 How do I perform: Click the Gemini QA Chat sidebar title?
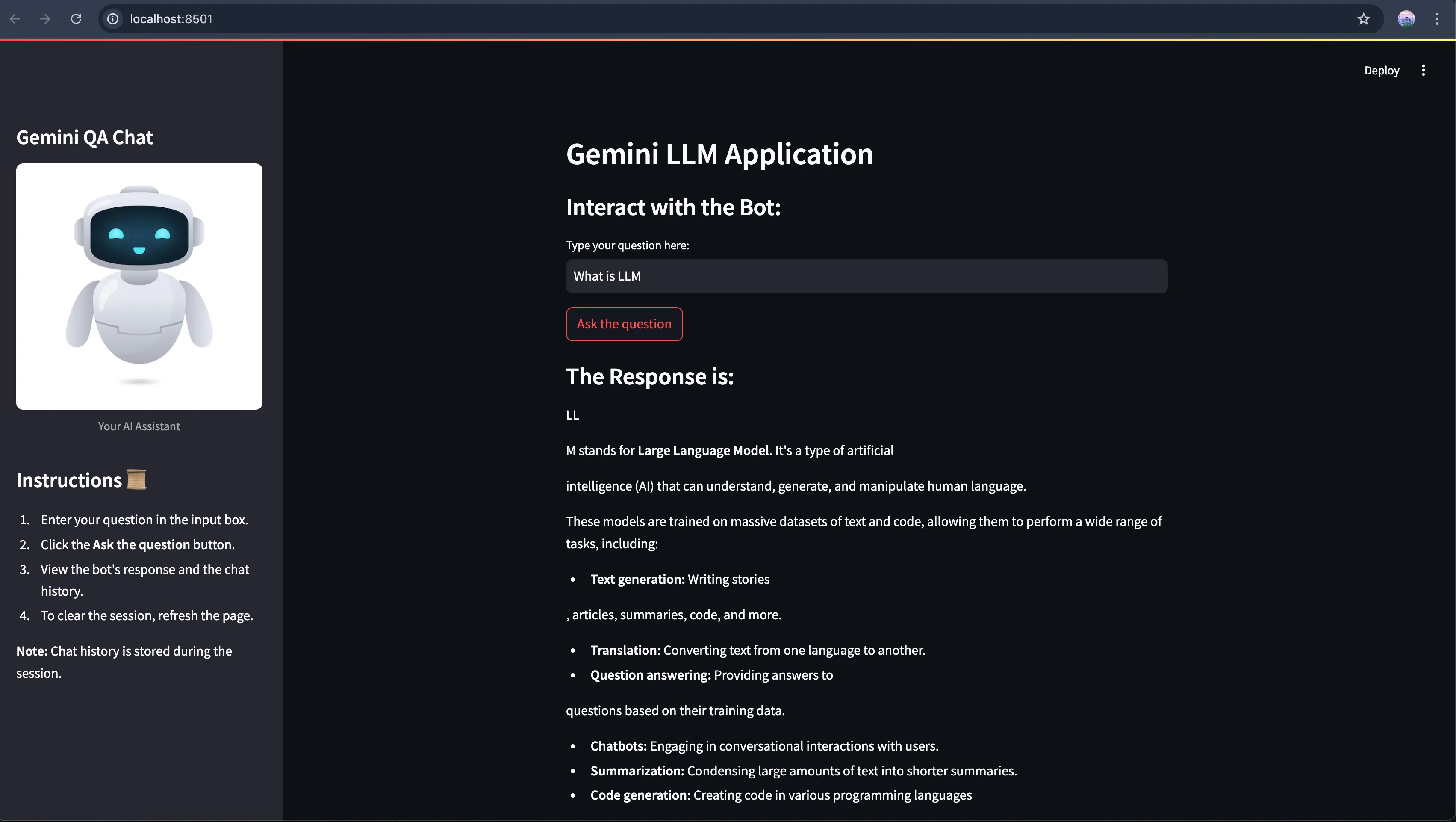[84, 137]
